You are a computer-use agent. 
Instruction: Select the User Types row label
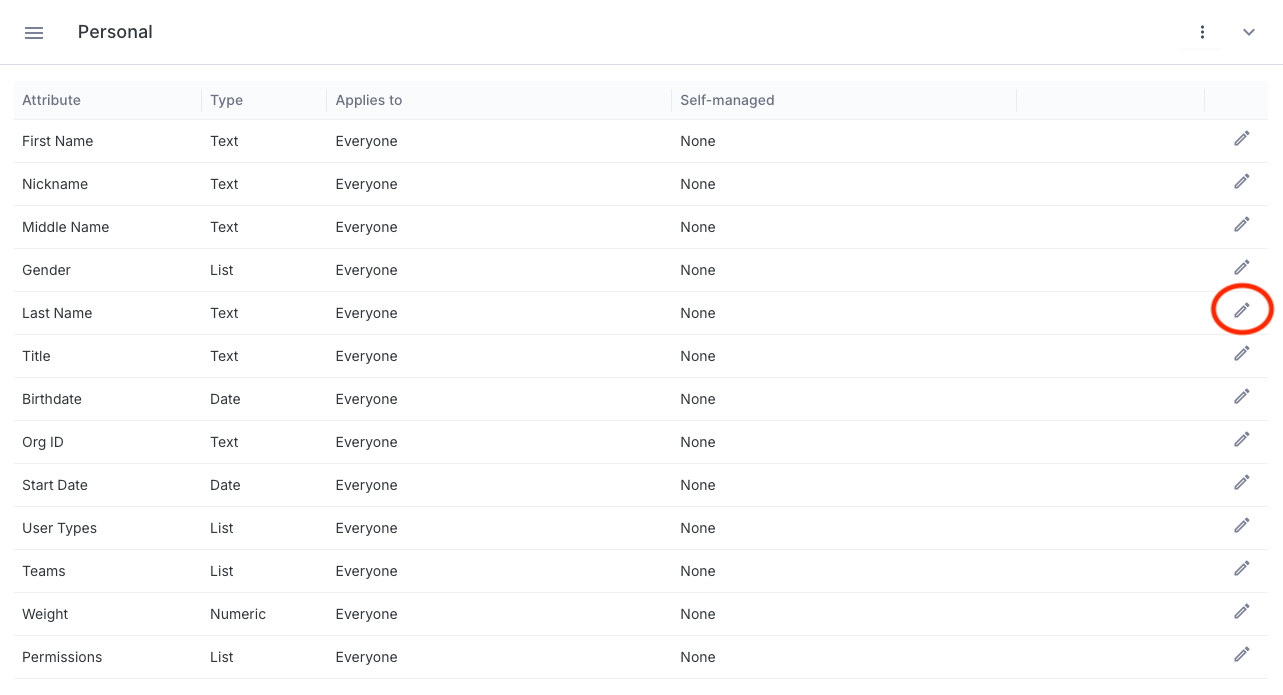(59, 528)
